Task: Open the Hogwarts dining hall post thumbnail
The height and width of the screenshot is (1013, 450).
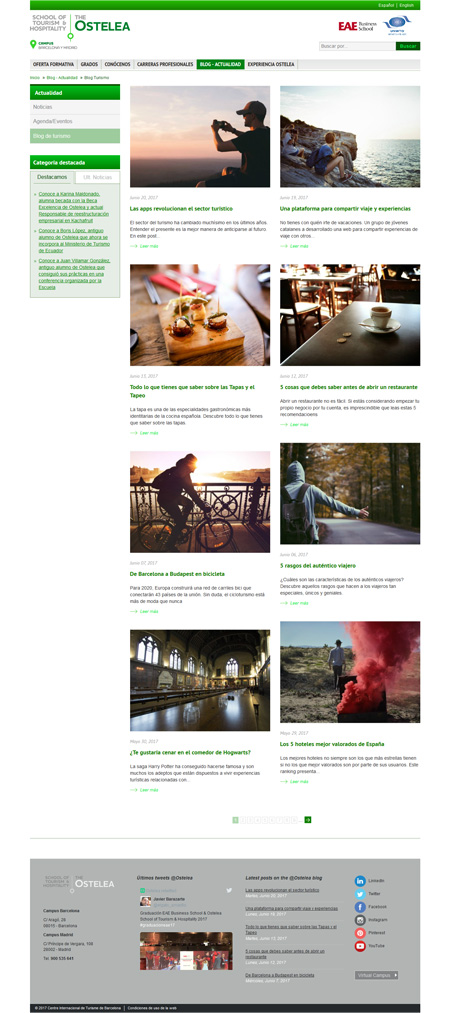Action: tap(200, 680)
